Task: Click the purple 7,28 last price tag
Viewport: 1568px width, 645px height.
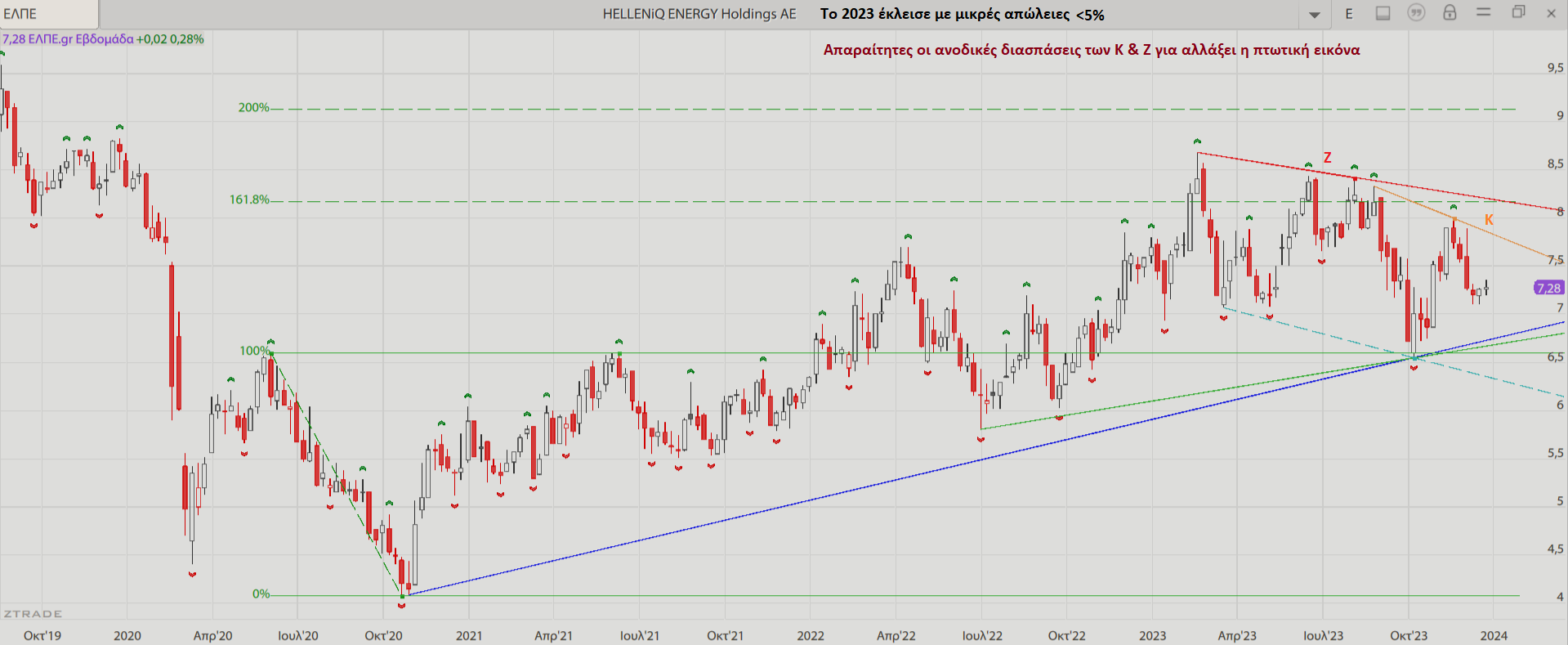Action: (x=1548, y=288)
